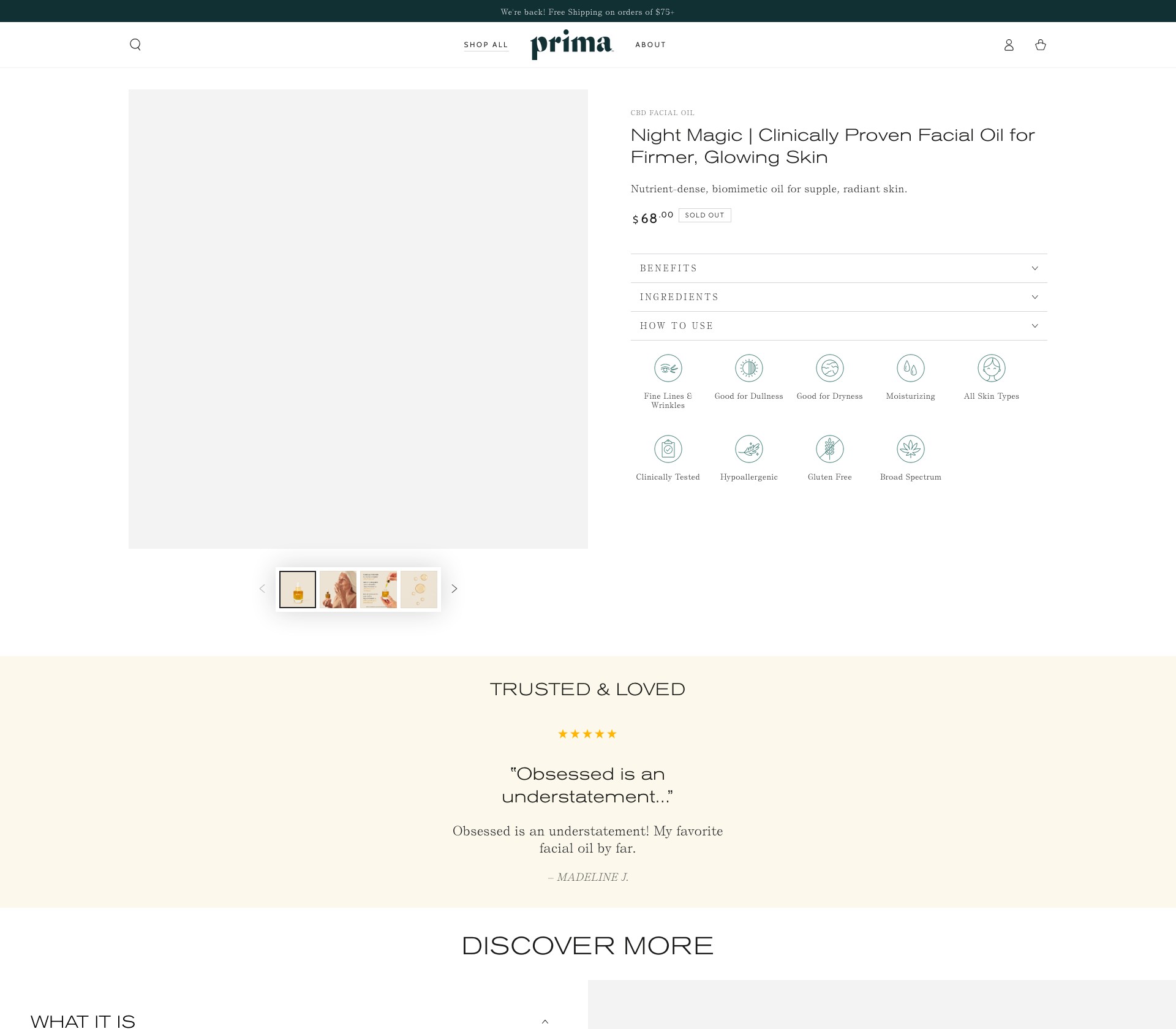Click the All Skin Types face icon

click(991, 368)
